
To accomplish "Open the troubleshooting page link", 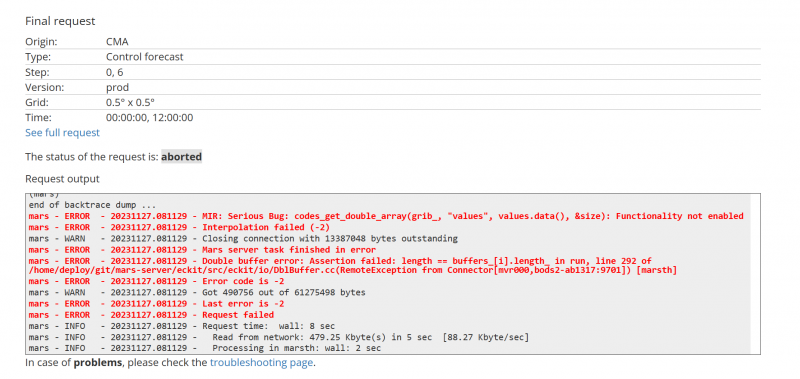I will click(x=261, y=363).
